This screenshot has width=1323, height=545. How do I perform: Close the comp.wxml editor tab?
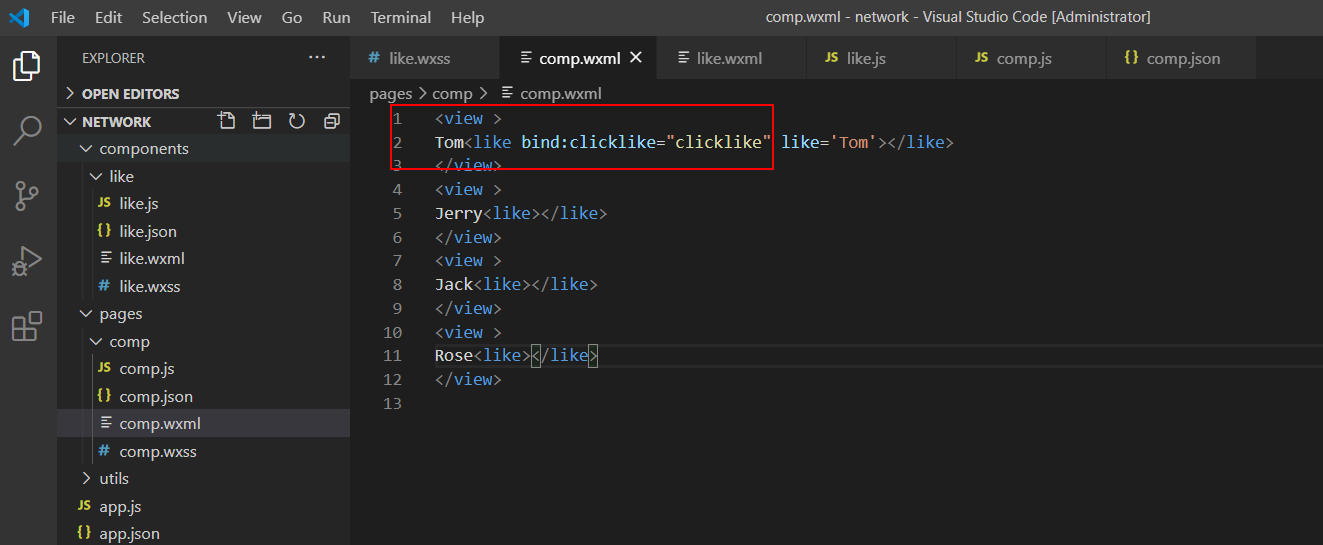coord(637,58)
